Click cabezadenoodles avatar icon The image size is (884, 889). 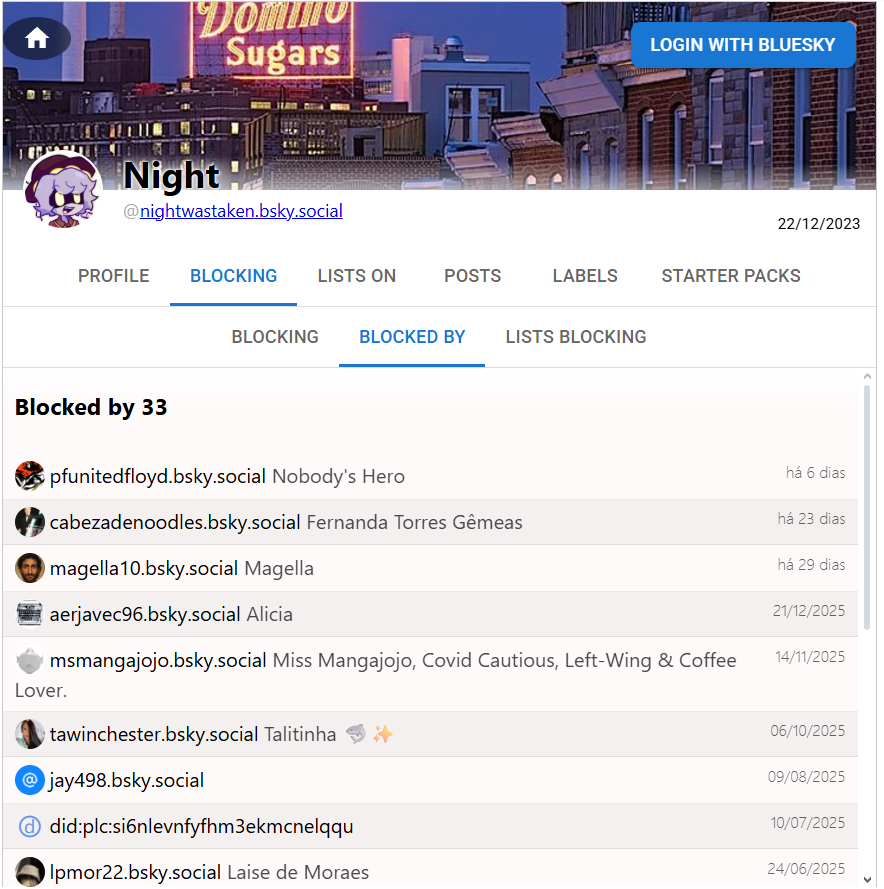(x=30, y=522)
